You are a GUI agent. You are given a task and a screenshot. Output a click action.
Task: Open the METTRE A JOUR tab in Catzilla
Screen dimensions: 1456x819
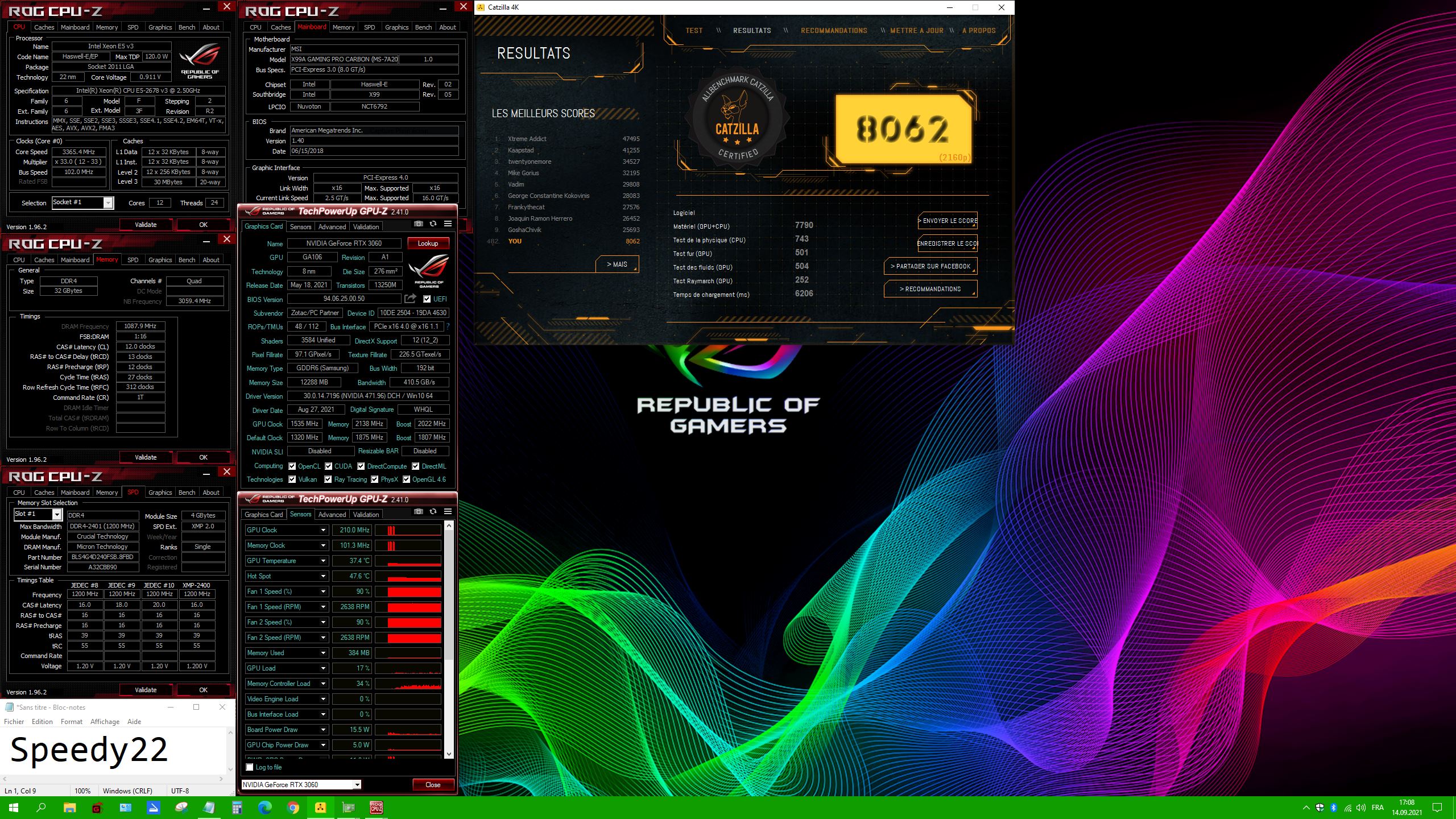tap(917, 31)
